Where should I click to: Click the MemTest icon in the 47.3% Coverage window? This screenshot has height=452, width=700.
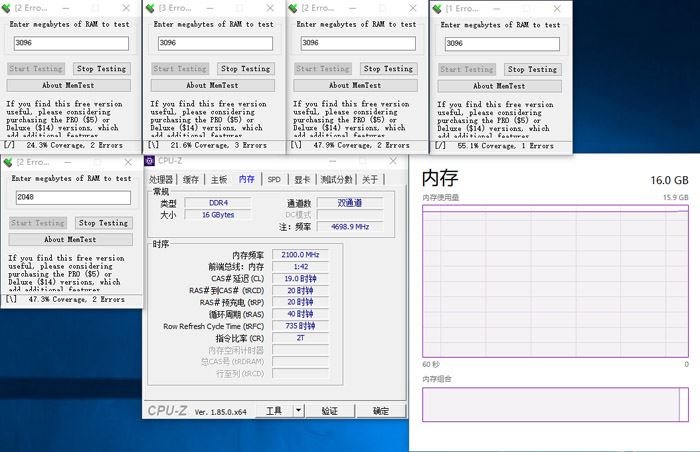[x=8, y=162]
